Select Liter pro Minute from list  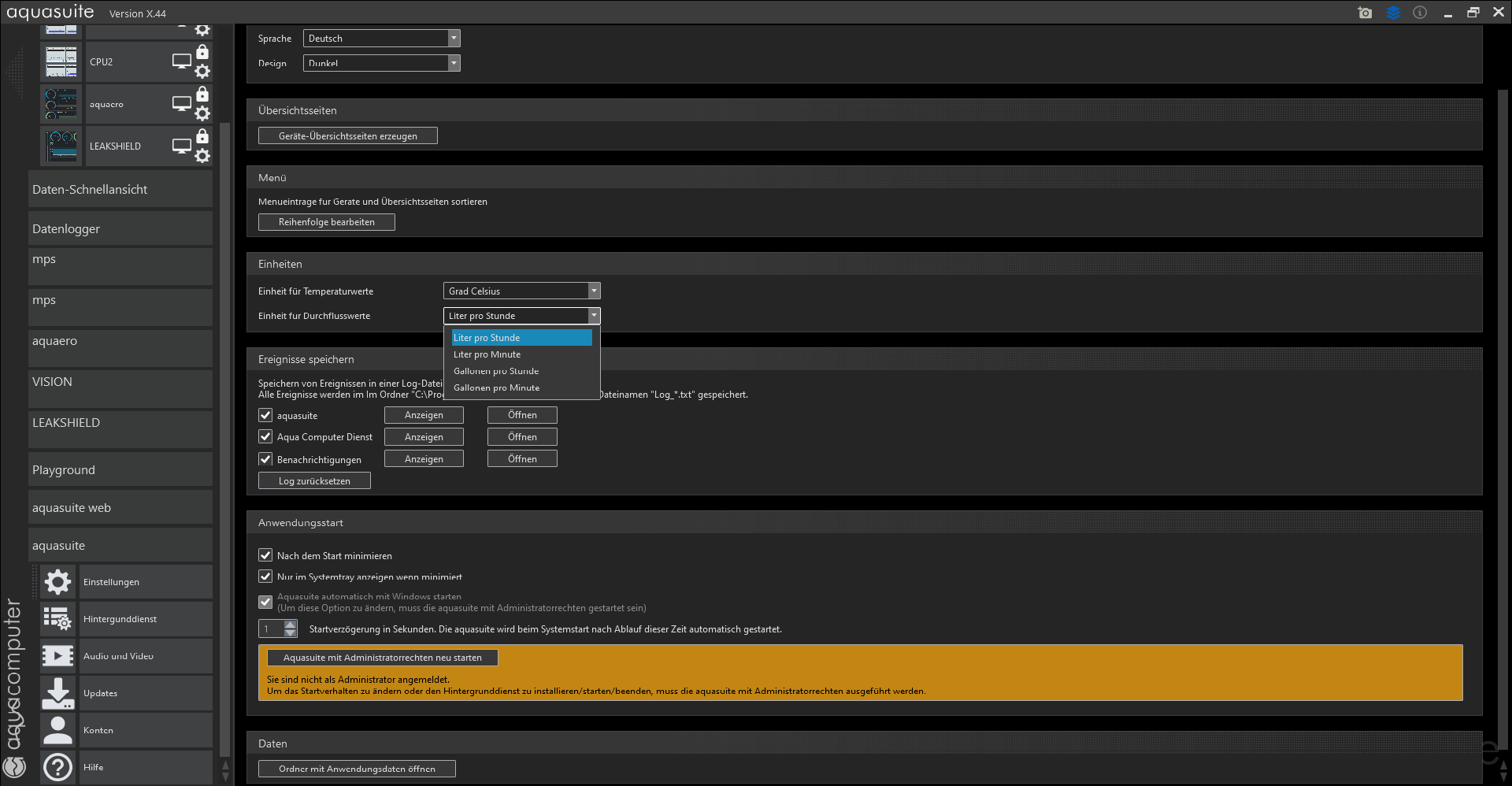487,354
